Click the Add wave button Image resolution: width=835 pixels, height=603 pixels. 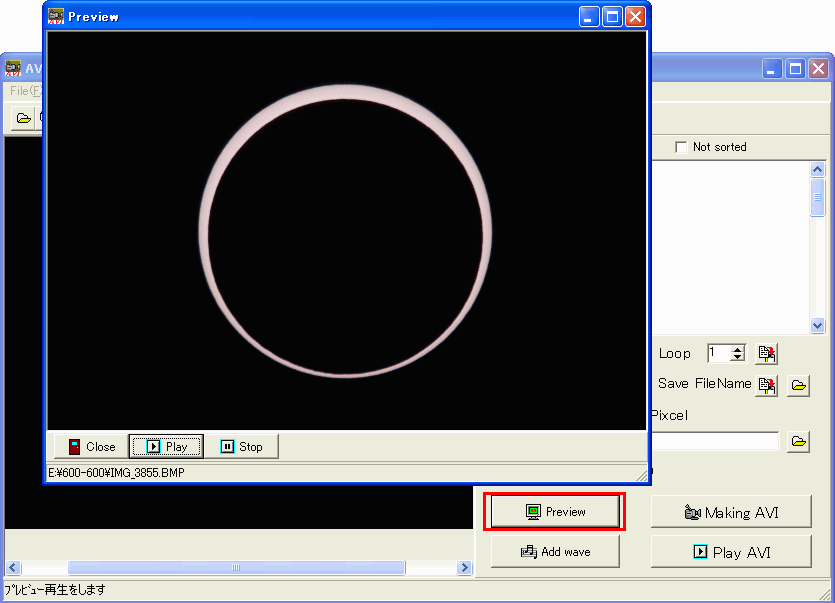(555, 551)
